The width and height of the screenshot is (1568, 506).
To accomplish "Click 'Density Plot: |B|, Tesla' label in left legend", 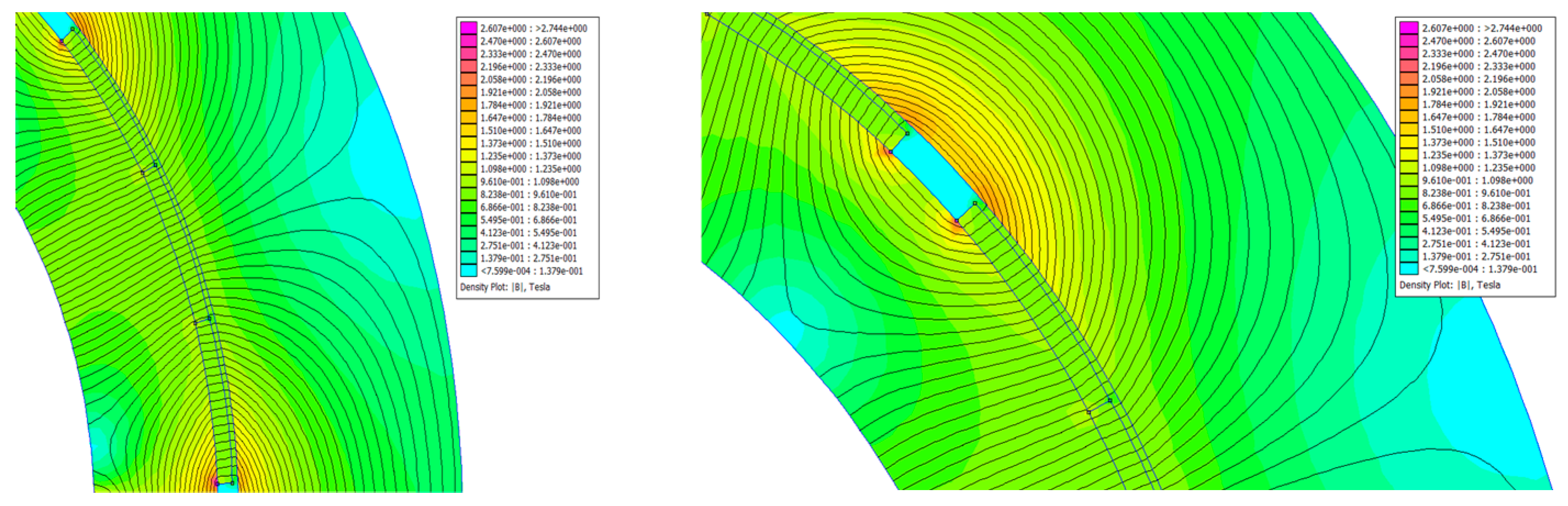I will point(505,286).
